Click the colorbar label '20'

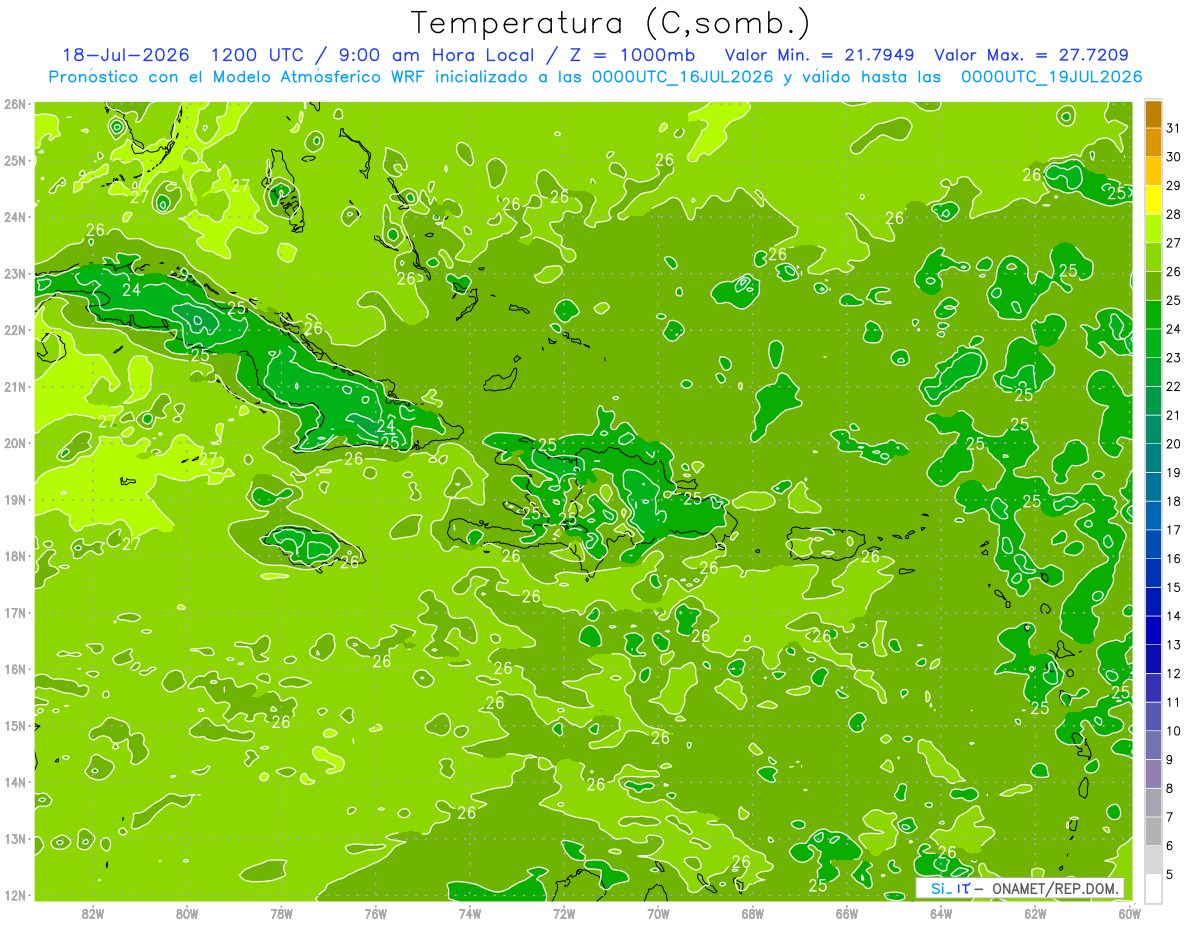(x=1174, y=444)
